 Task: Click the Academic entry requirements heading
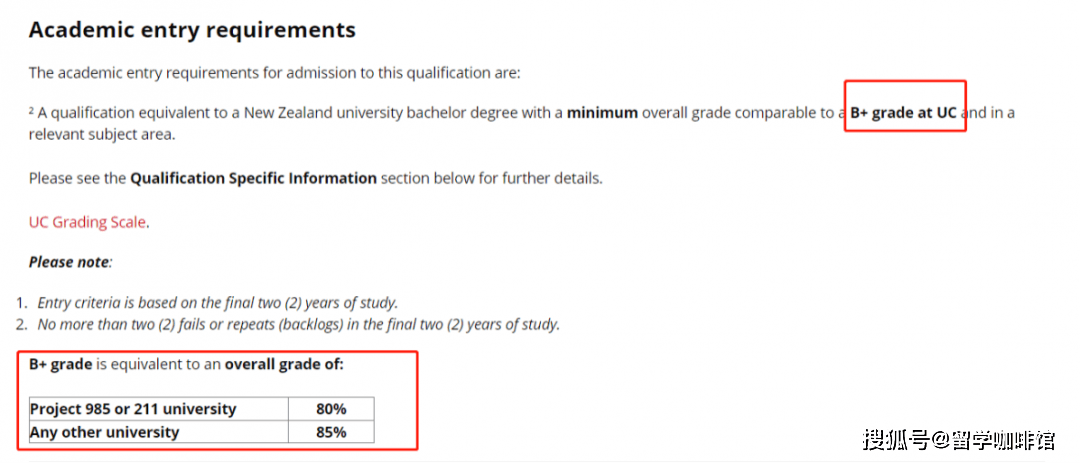coord(192,30)
